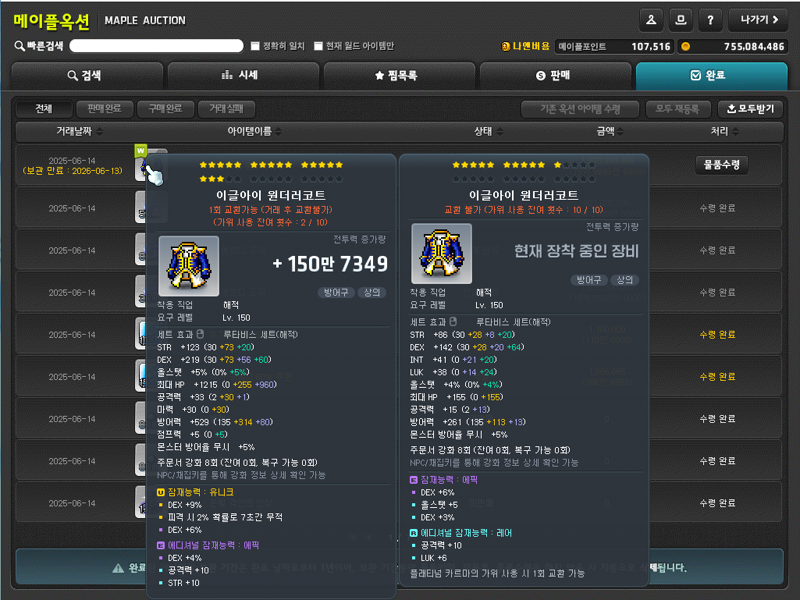Enable the 정확히 일치 checkbox
Viewport: 800px width, 600px height.
click(x=255, y=46)
